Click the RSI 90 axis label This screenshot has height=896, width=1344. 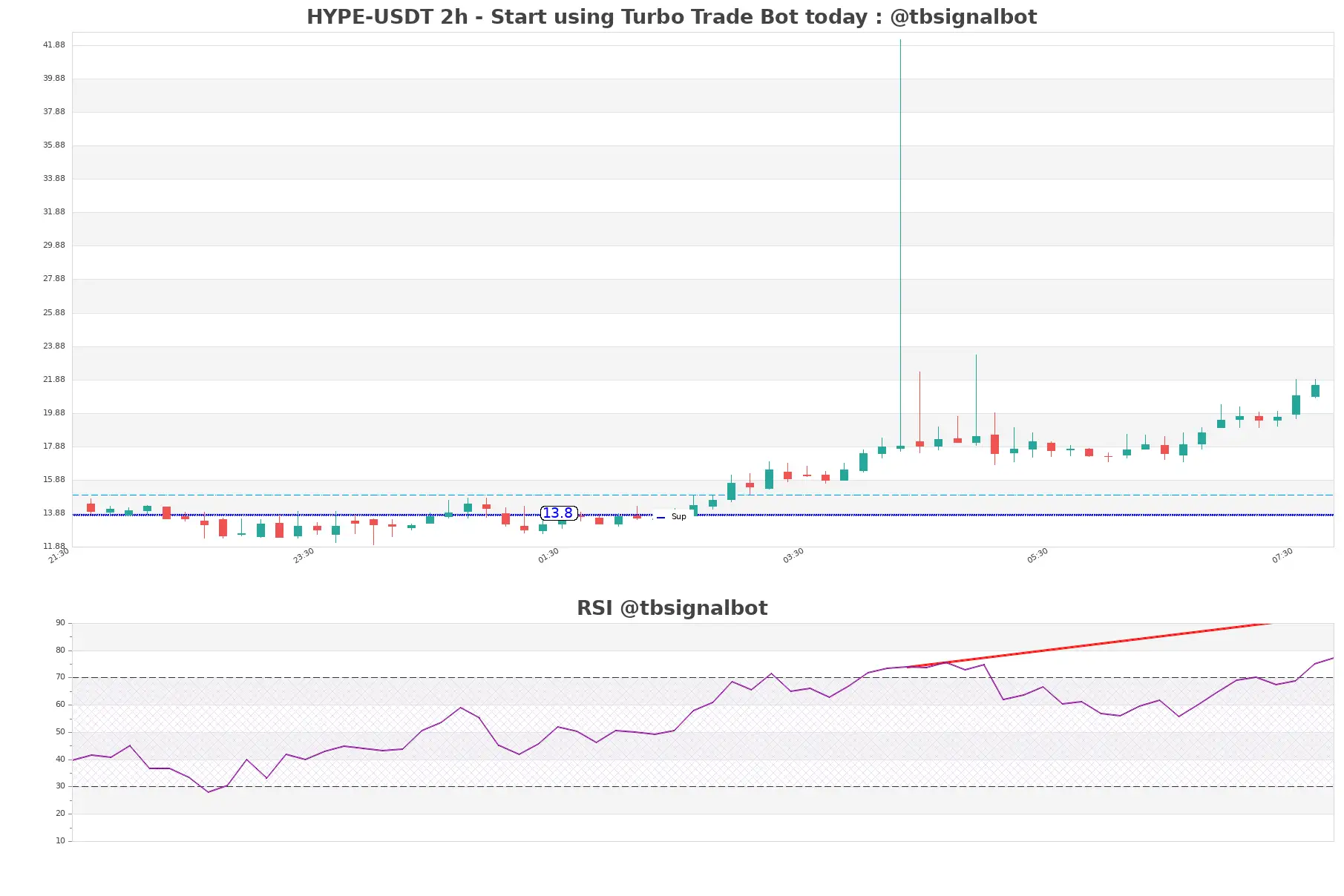coord(60,623)
